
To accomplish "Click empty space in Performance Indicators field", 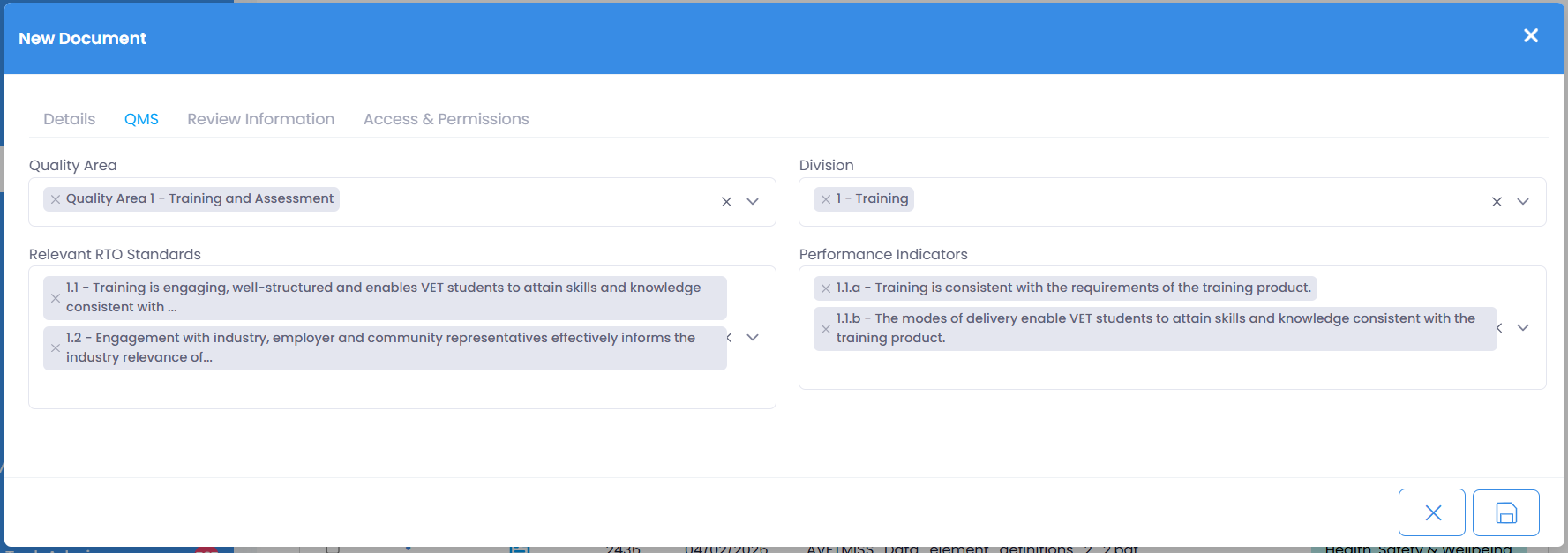I will [1147, 370].
